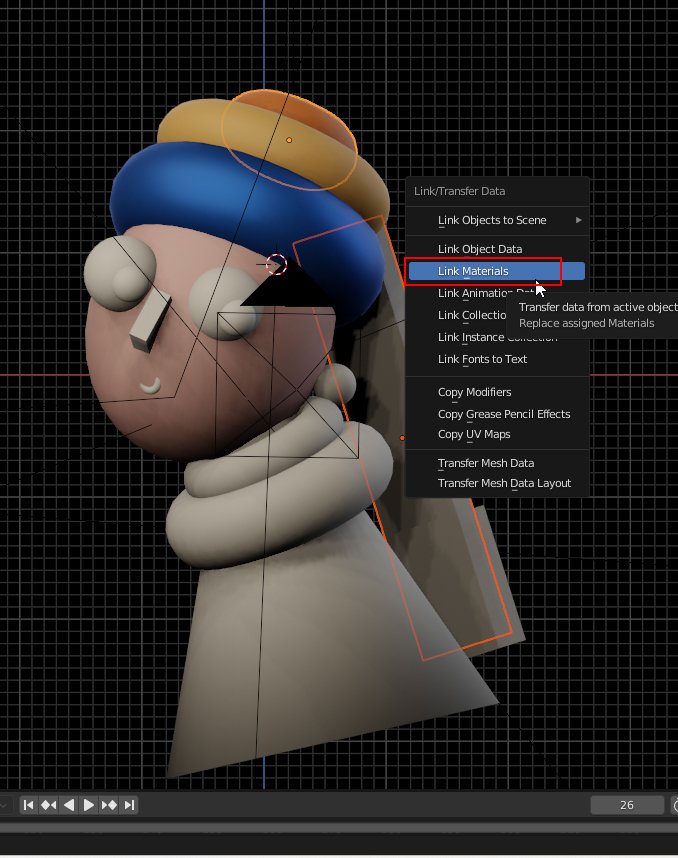
Task: Choose Copy Grease Pencil Effects
Action: tap(497, 414)
